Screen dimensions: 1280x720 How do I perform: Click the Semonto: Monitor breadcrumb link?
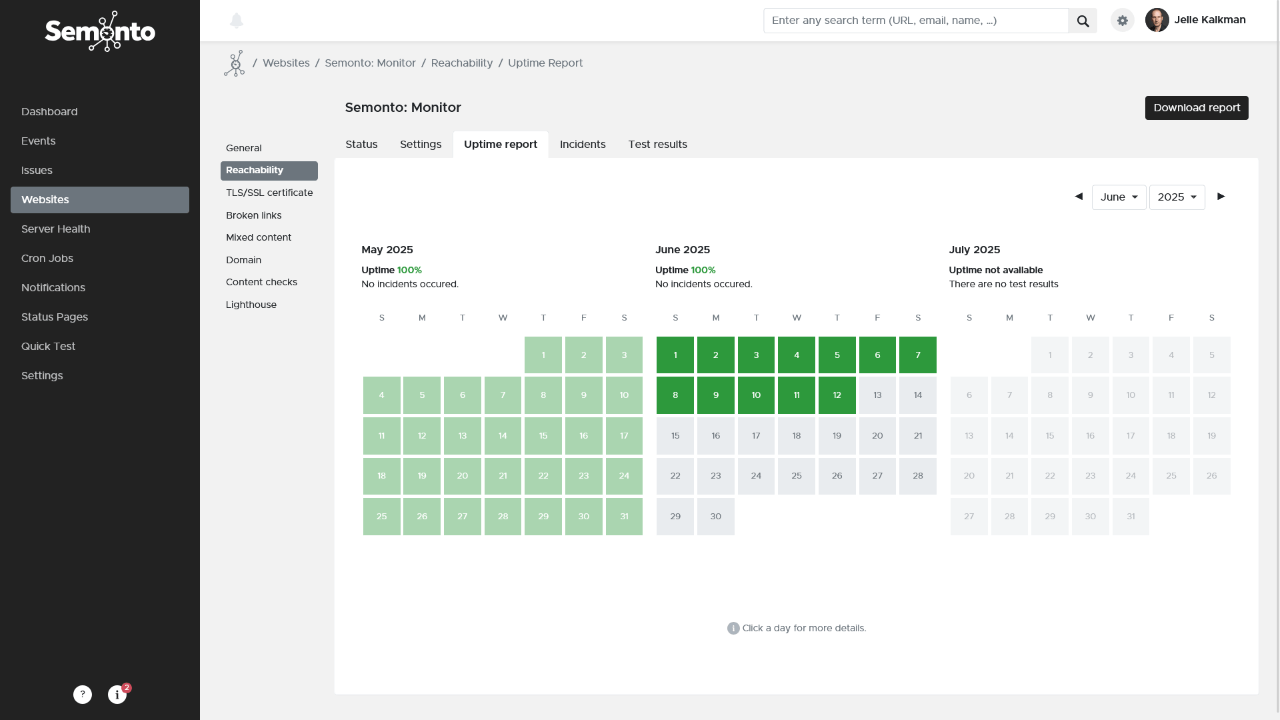click(x=370, y=63)
